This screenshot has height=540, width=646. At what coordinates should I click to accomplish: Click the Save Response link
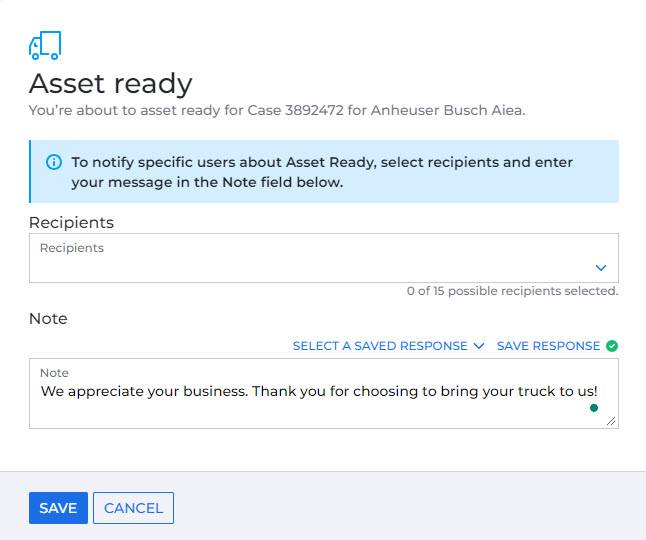[x=548, y=346]
